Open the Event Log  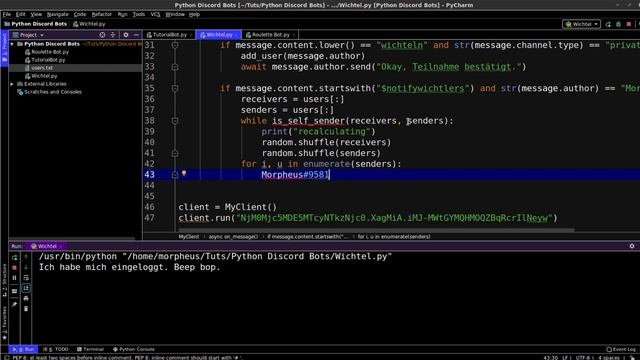tap(621, 349)
